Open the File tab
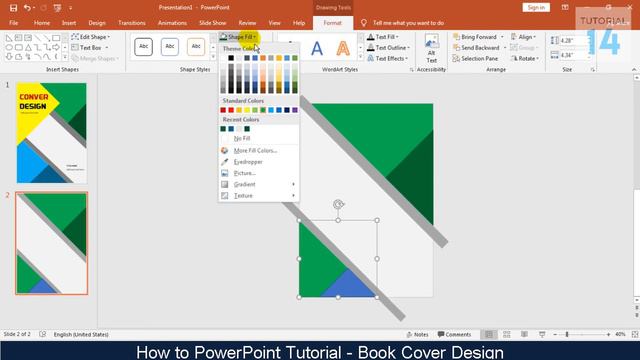Screen dimensions: 640x360 [x=13, y=23]
